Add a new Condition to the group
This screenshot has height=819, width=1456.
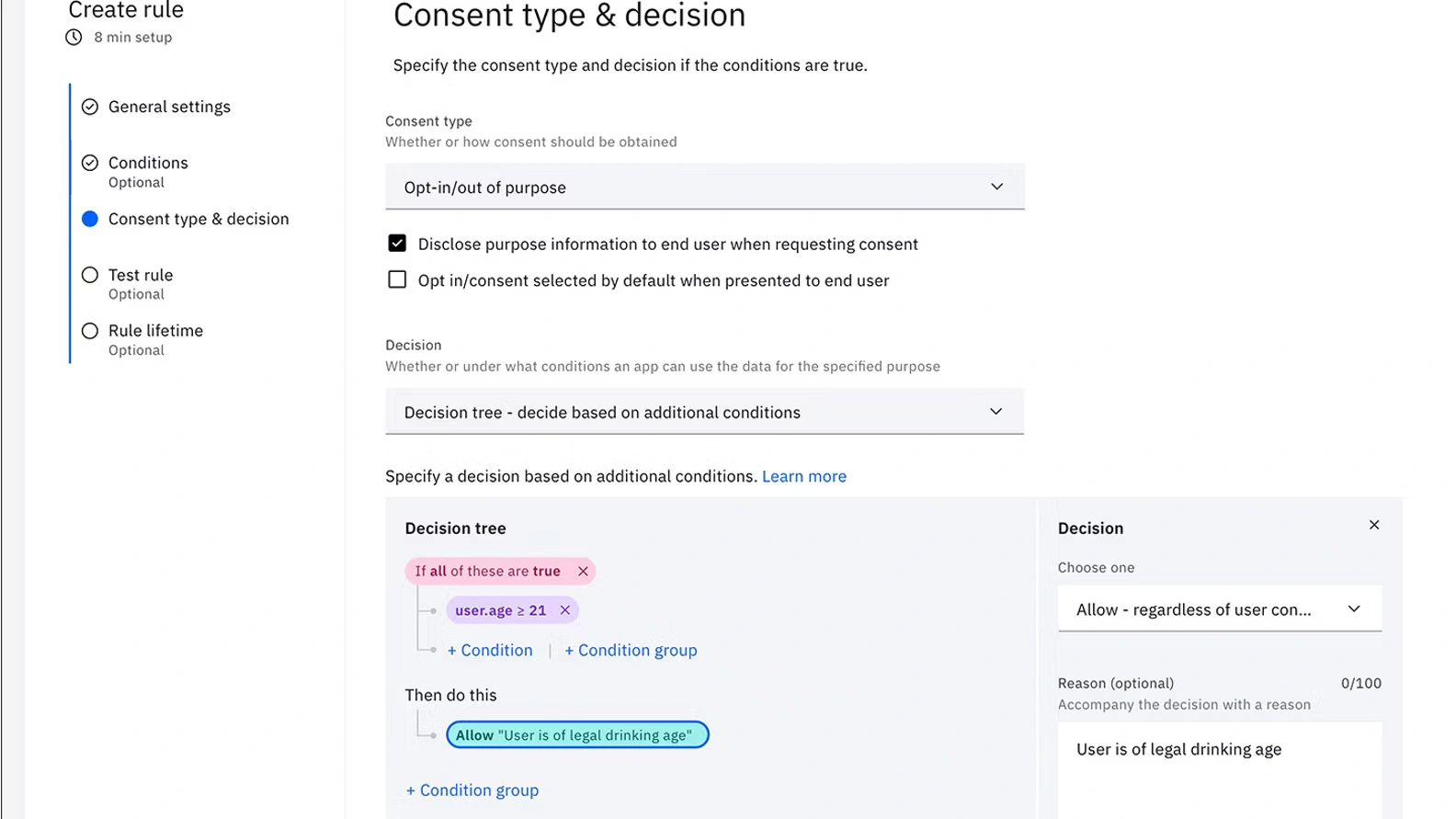tap(490, 650)
